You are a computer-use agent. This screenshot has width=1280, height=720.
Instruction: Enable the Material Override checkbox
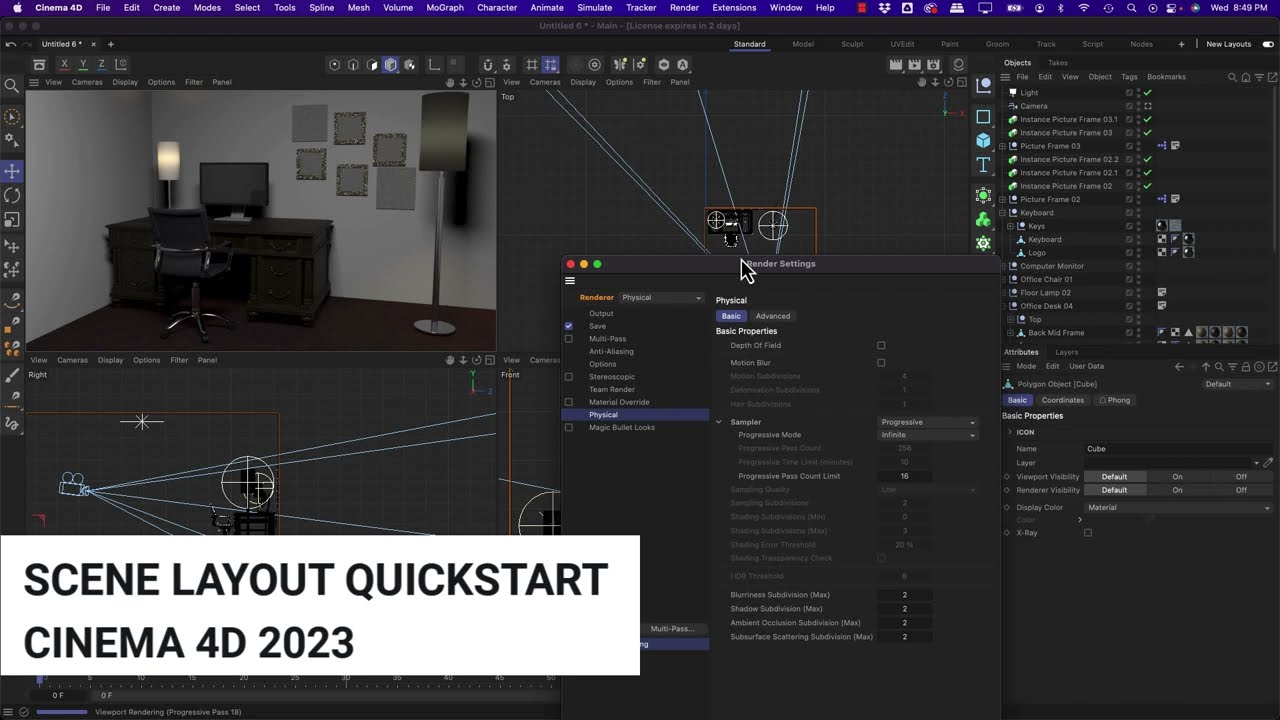[x=568, y=402]
